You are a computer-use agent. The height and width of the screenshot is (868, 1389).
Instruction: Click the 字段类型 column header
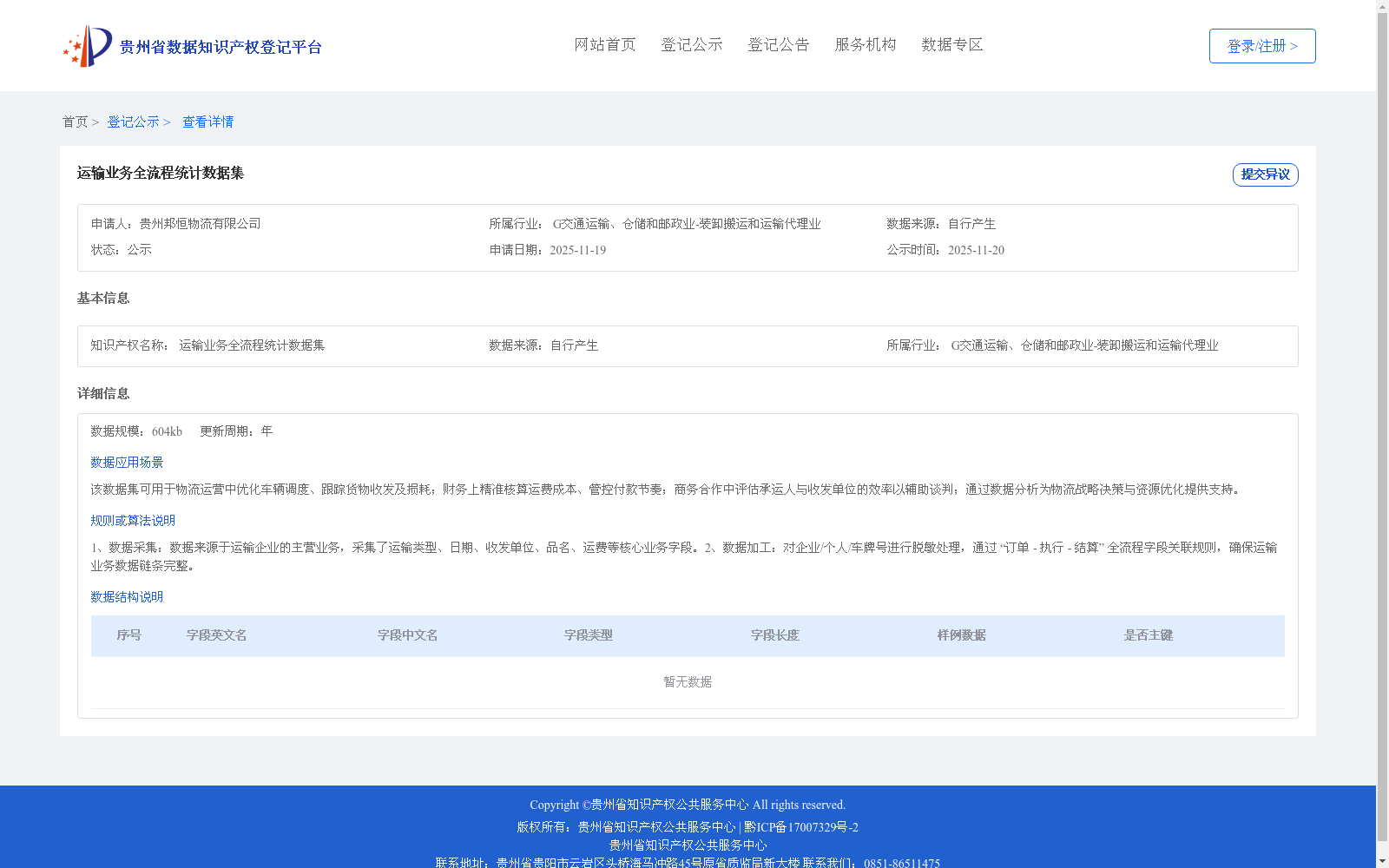[x=589, y=635]
